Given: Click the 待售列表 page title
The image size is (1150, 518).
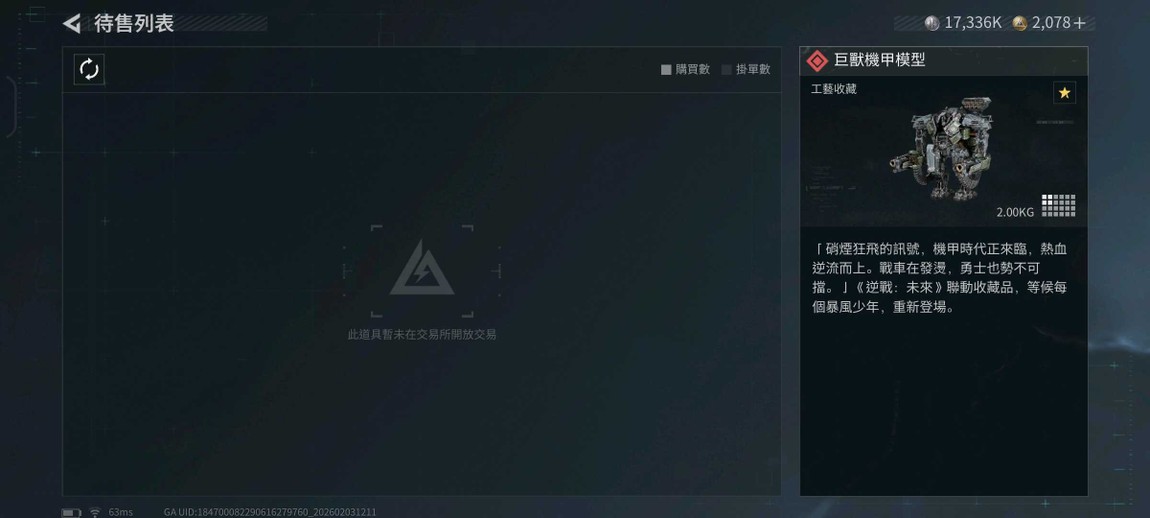Looking at the screenshot, I should coord(134,23).
